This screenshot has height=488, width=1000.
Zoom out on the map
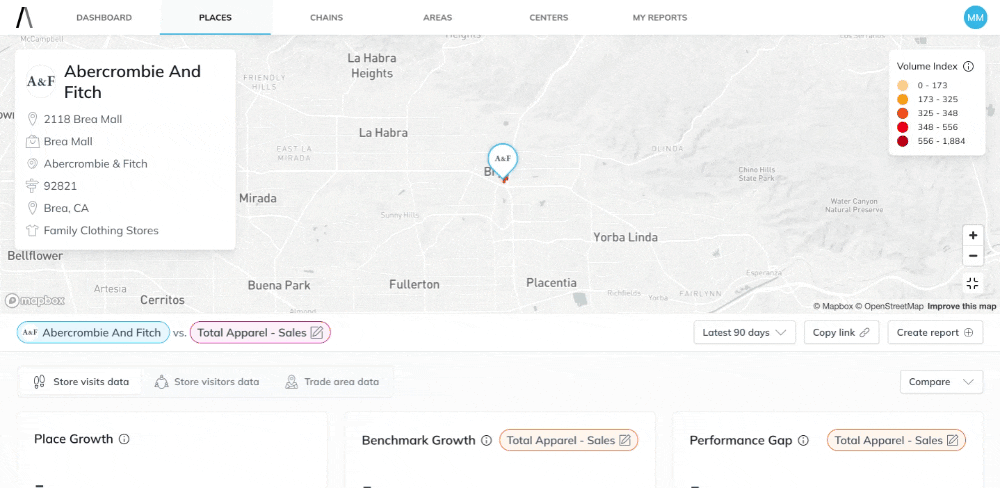(972, 255)
